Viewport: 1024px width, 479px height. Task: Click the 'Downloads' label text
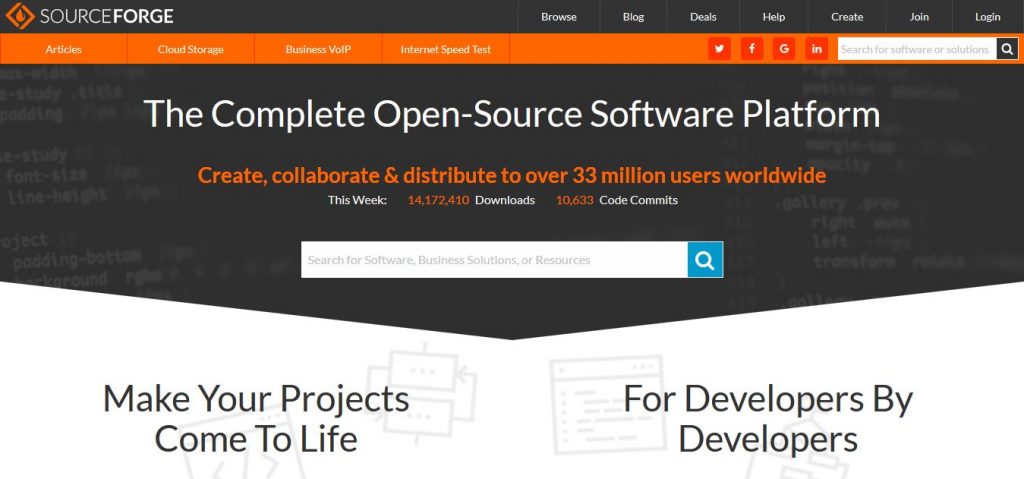[x=505, y=200]
